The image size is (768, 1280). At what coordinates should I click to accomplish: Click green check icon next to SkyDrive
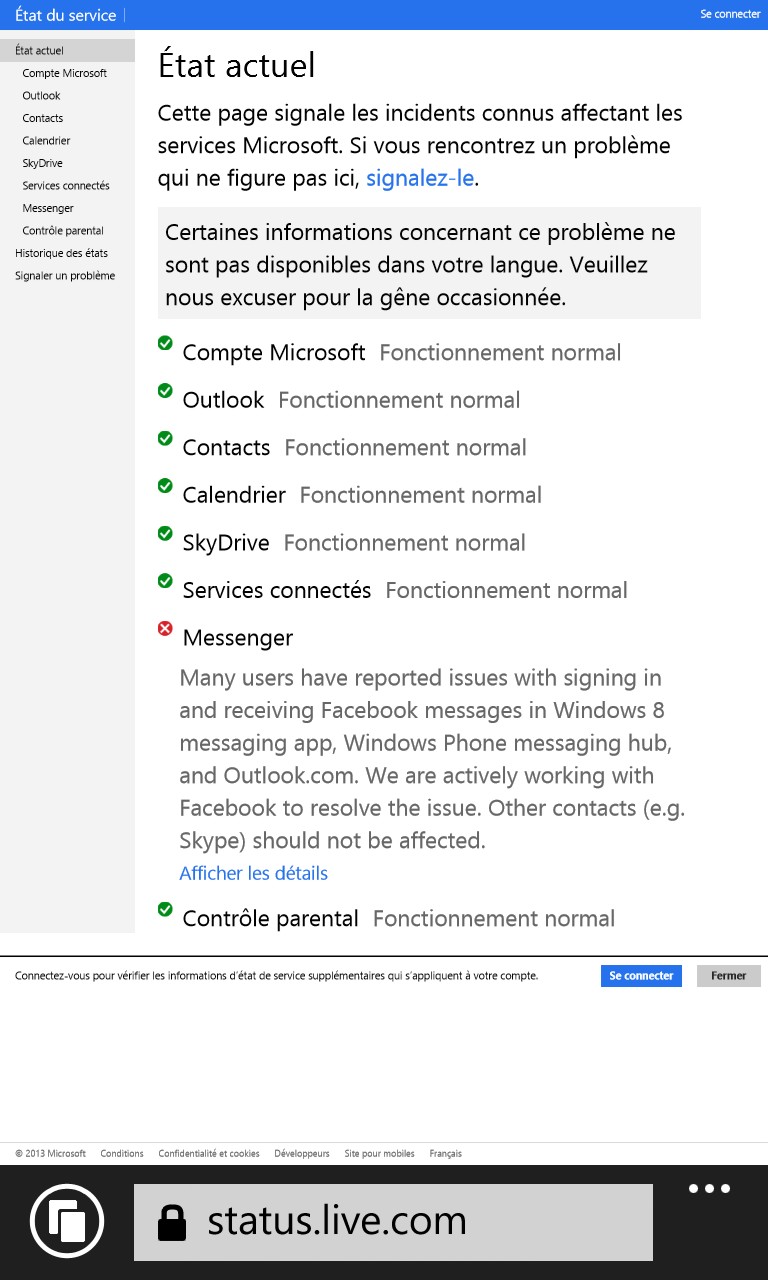[165, 534]
